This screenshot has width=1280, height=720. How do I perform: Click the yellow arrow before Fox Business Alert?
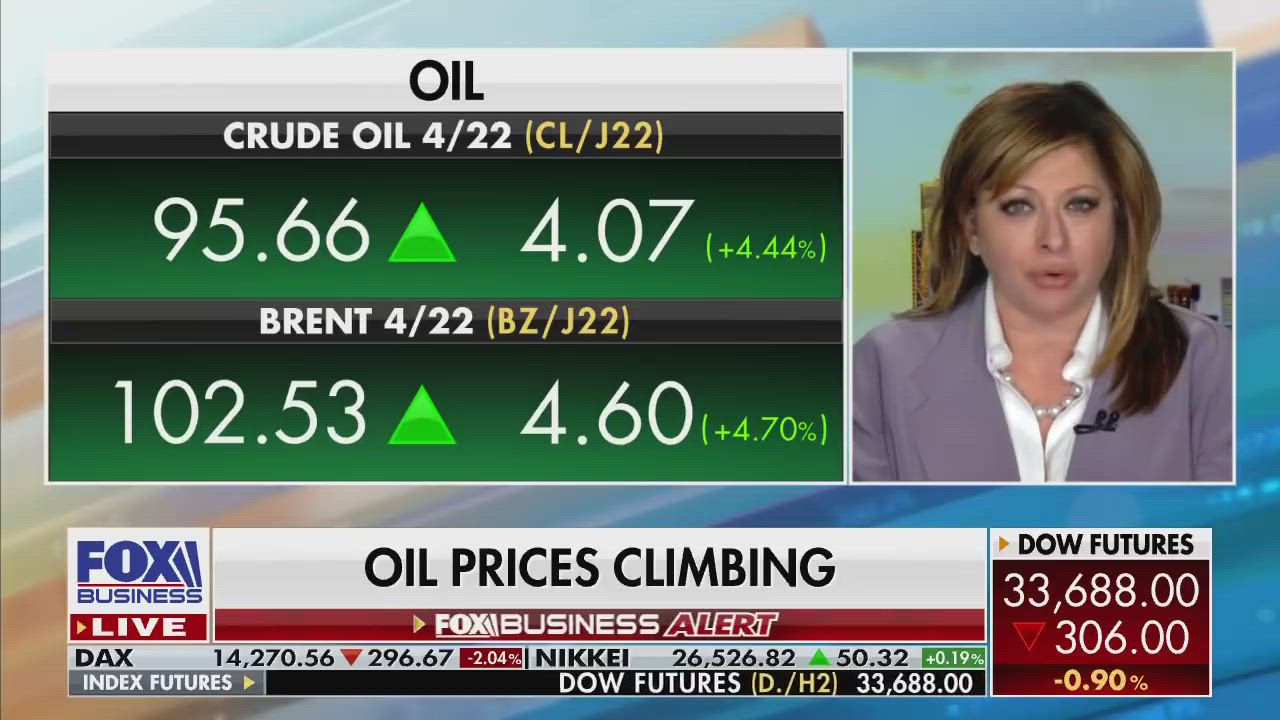click(420, 625)
